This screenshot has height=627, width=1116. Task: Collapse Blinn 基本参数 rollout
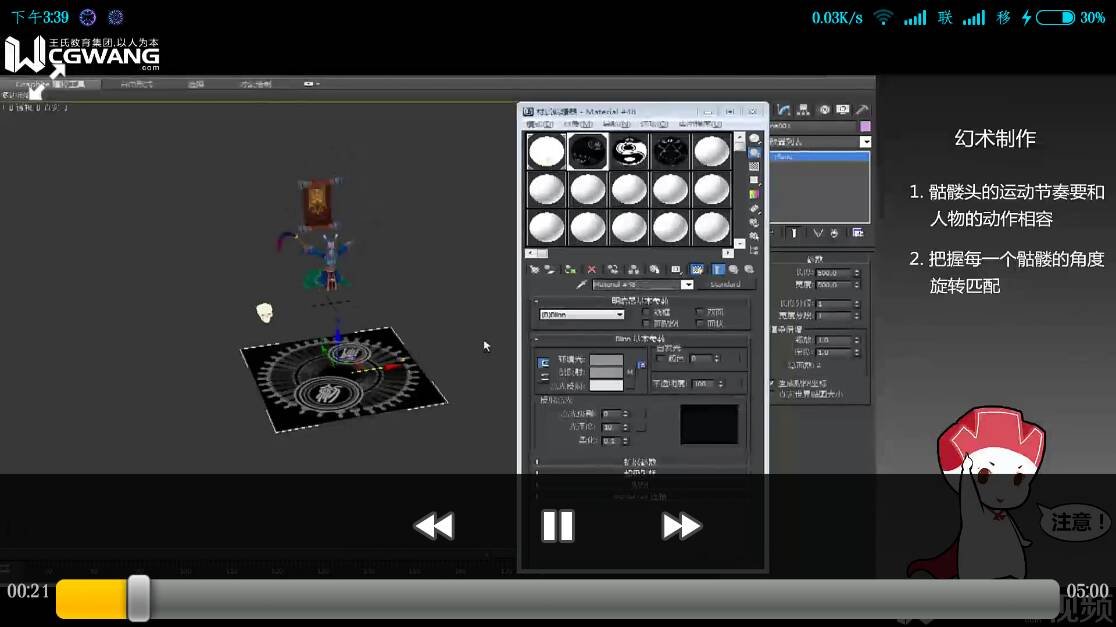pos(639,339)
